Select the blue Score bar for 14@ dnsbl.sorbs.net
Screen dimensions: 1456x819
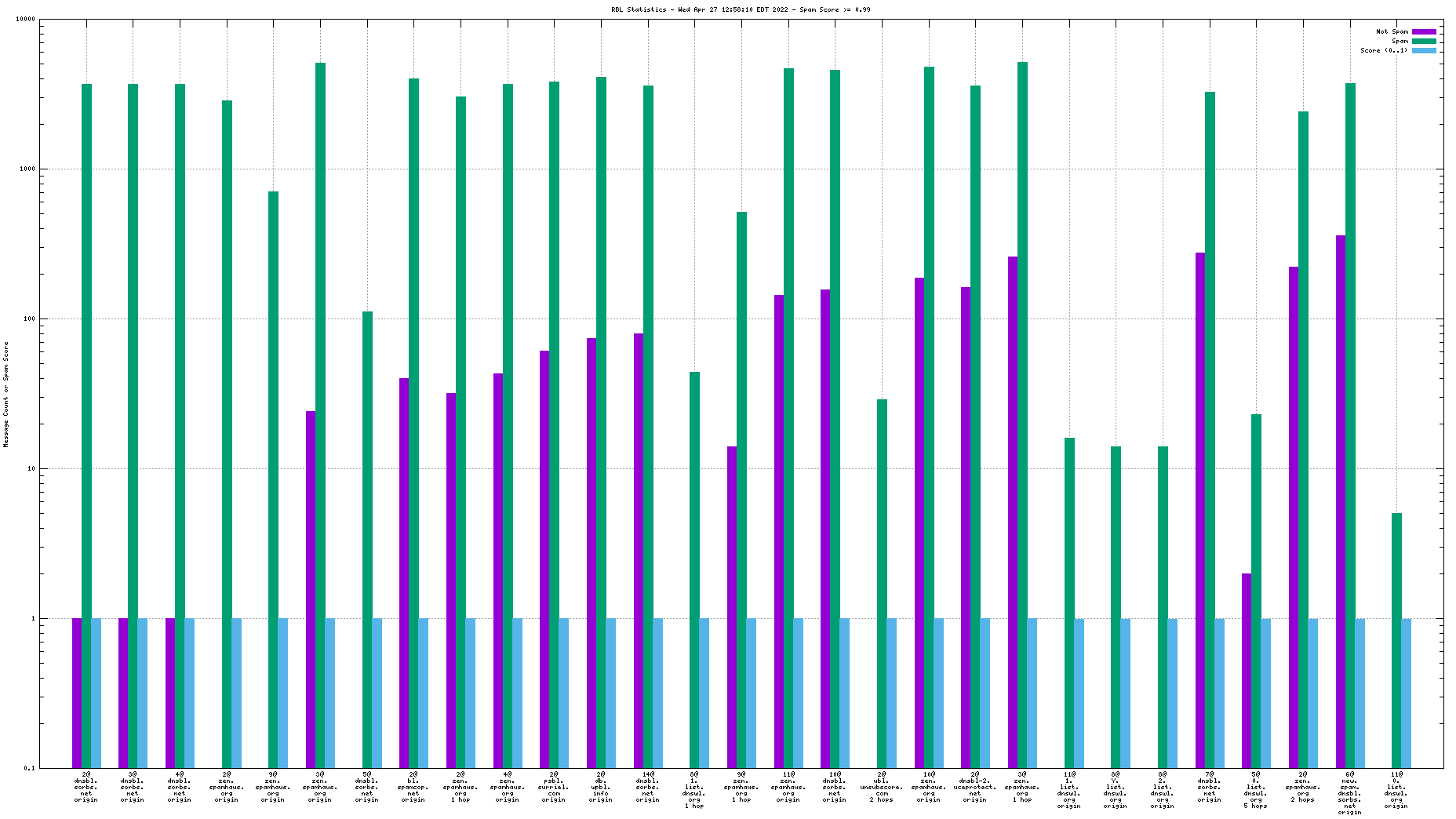pos(657,693)
